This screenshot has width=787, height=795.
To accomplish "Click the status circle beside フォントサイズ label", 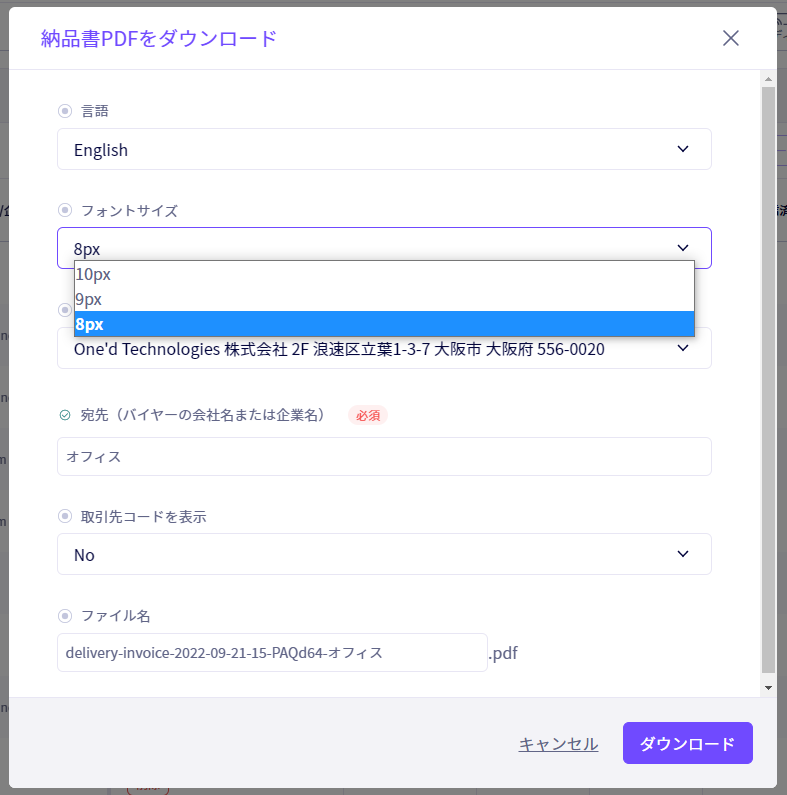I will 65,210.
